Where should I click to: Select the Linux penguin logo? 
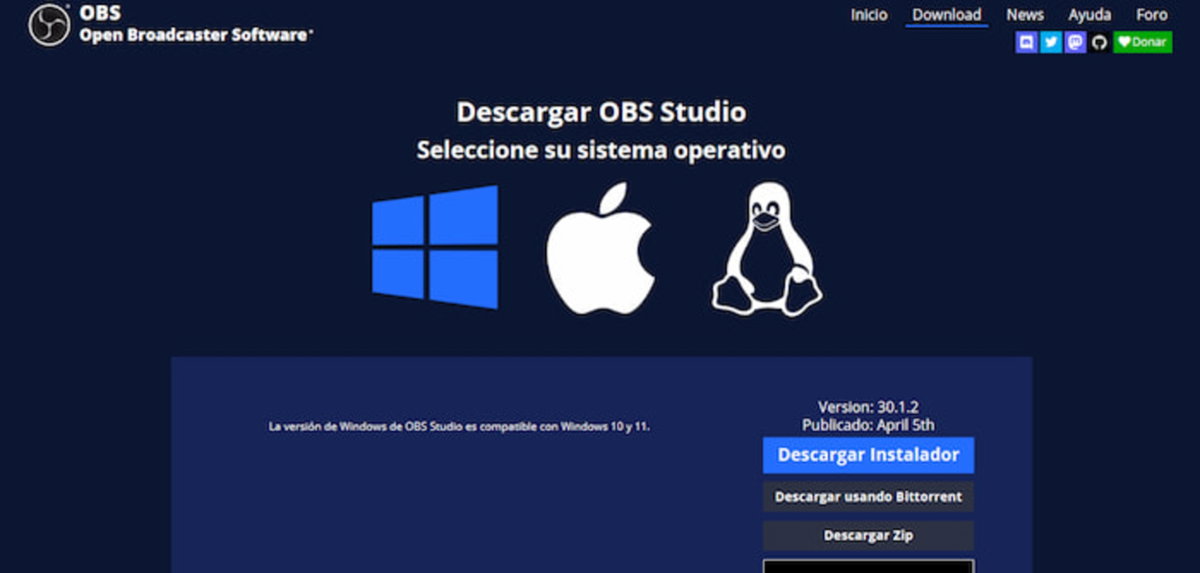click(767, 249)
